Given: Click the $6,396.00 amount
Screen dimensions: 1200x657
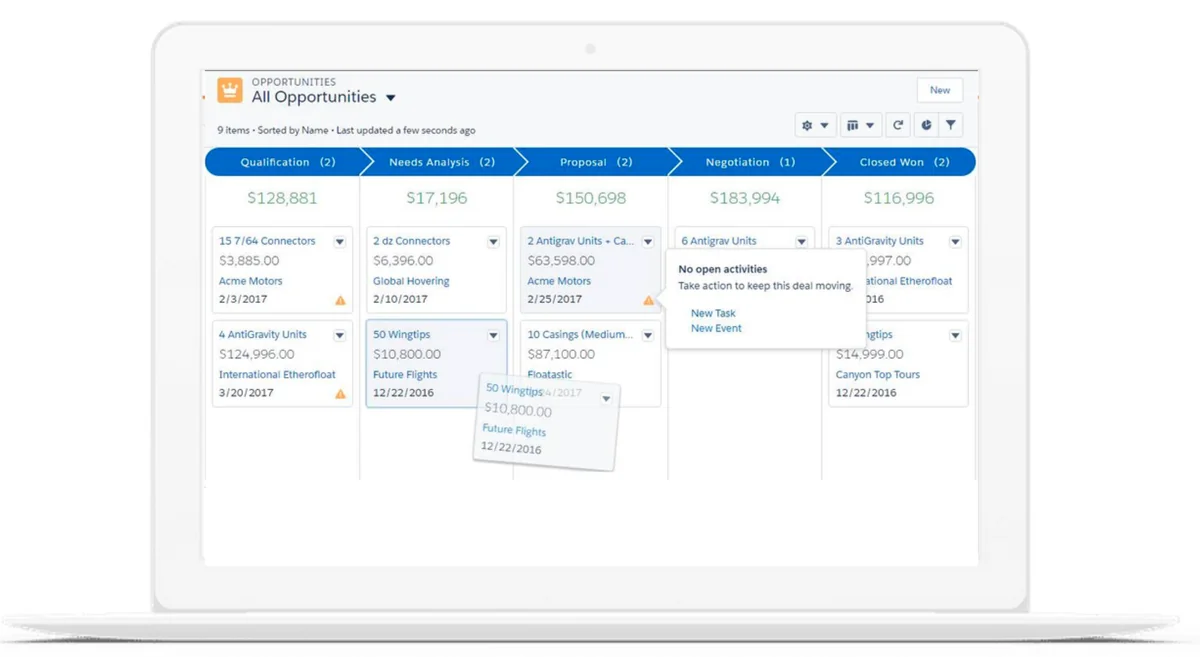Looking at the screenshot, I should point(403,261).
